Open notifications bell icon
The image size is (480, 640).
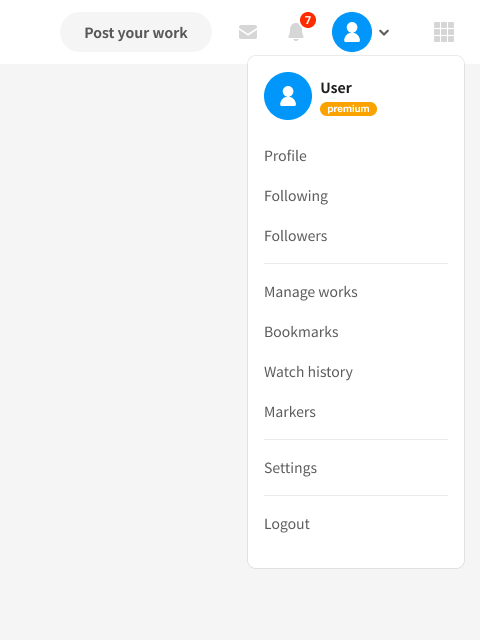pos(296,32)
